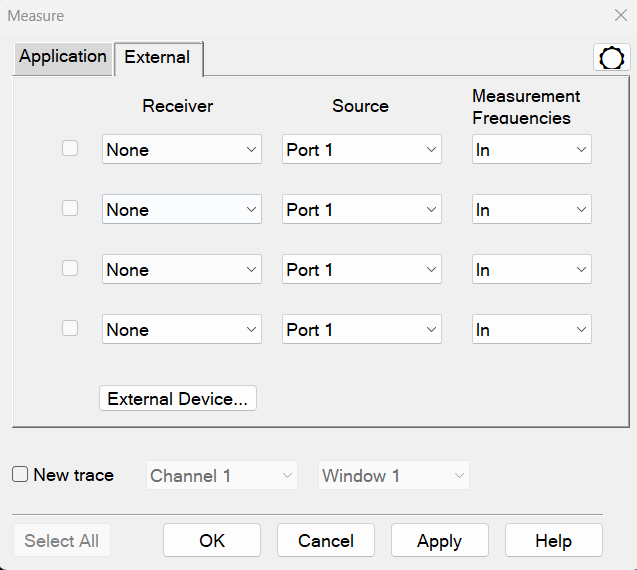637x570 pixels.
Task: Open first row Receiver dropdown
Action: click(x=182, y=150)
